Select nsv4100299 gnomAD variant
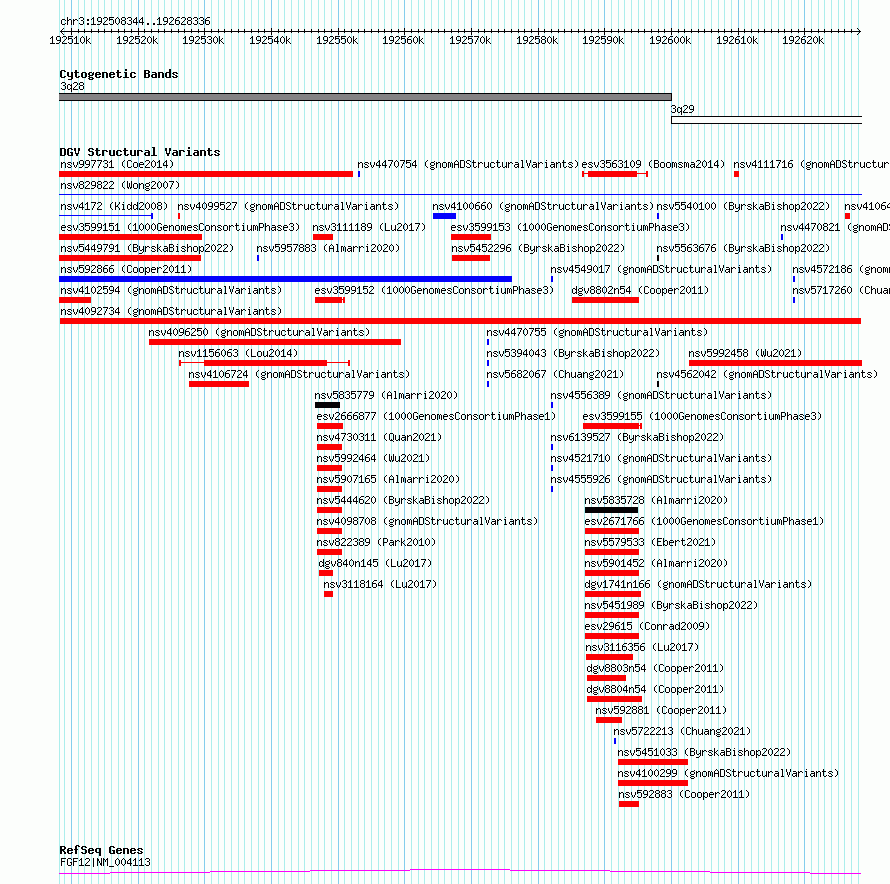Viewport: 890px width, 884px height. (x=728, y=773)
